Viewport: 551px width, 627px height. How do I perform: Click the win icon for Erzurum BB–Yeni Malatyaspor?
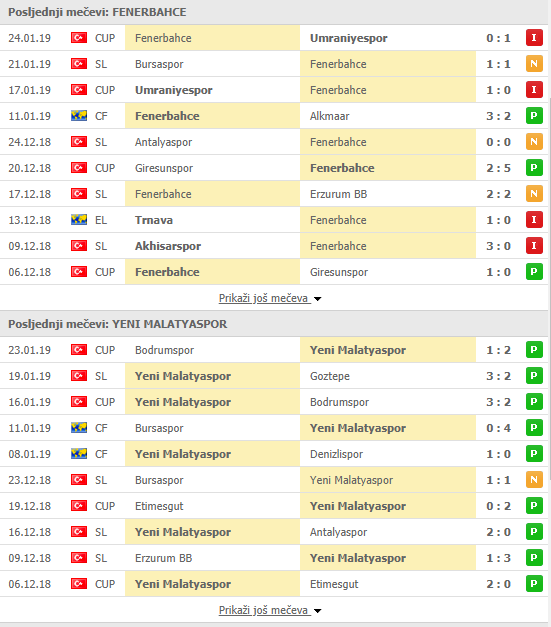pyautogui.click(x=534, y=558)
